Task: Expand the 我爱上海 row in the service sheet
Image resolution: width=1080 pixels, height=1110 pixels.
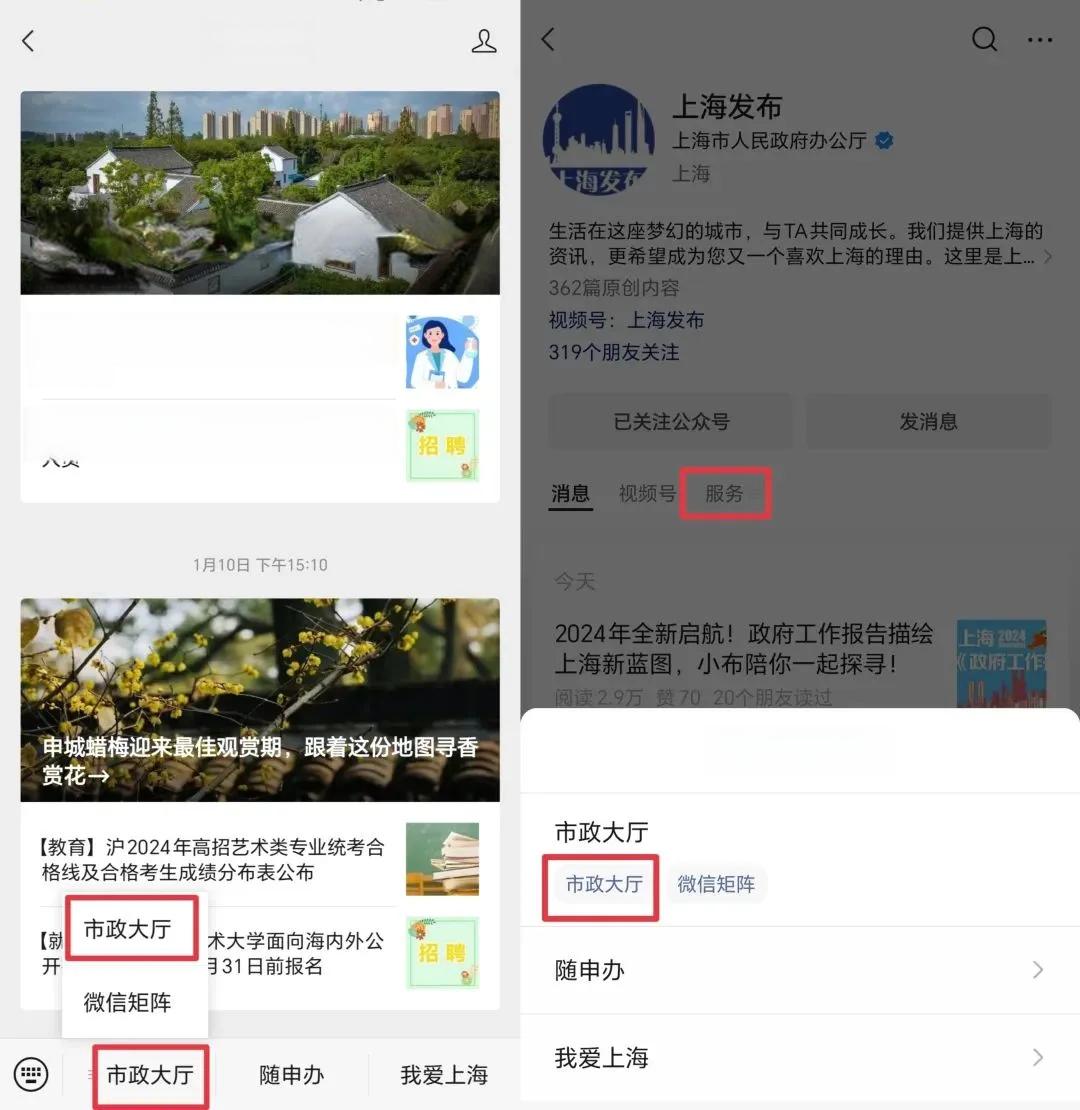Action: click(x=800, y=1058)
